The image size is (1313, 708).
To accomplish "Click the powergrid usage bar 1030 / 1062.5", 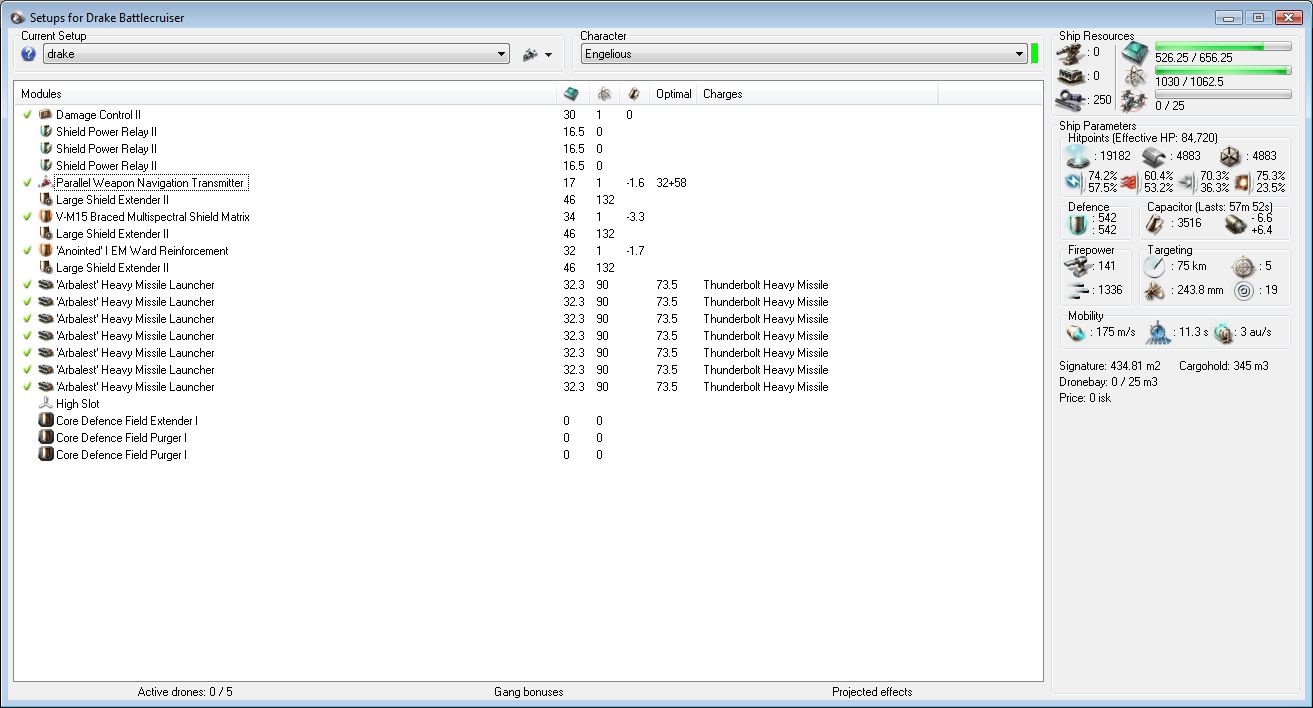I will click(x=1221, y=71).
